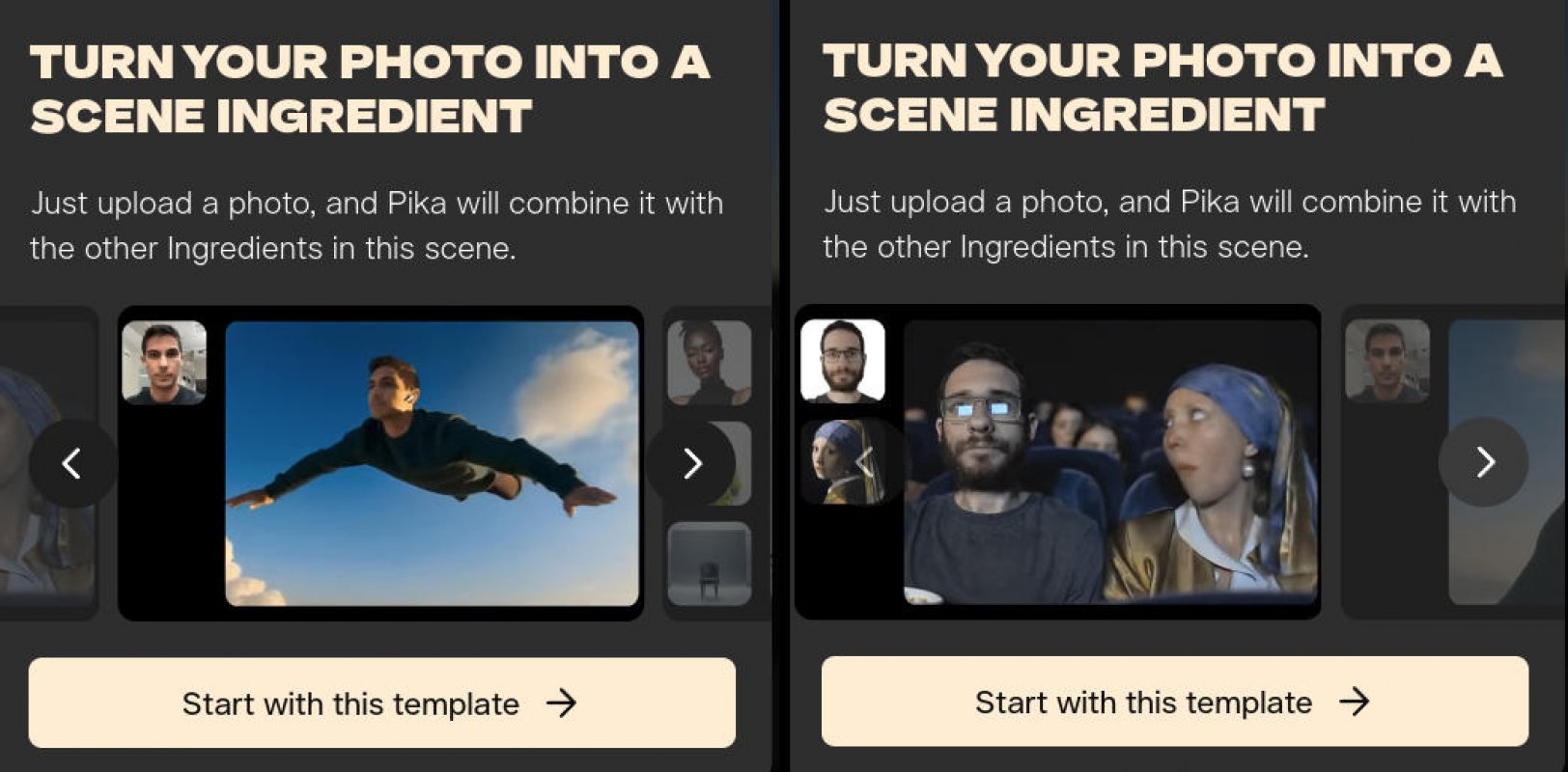Viewport: 1568px width, 772px height.
Task: Open the partially visible previous slide on left
Action: click(48, 464)
